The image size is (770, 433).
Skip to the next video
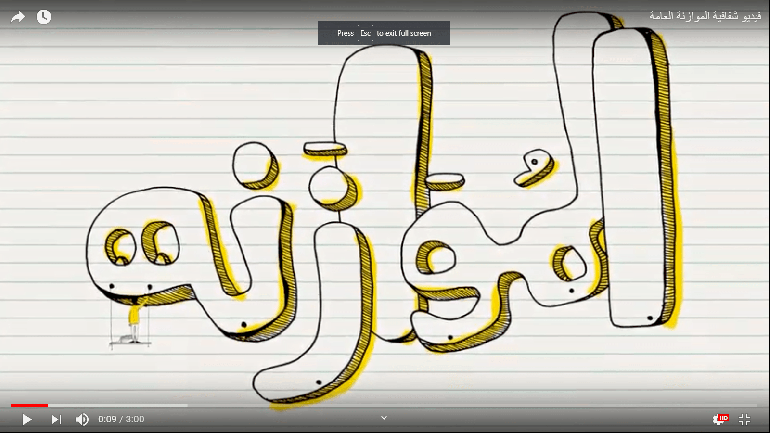(56, 419)
